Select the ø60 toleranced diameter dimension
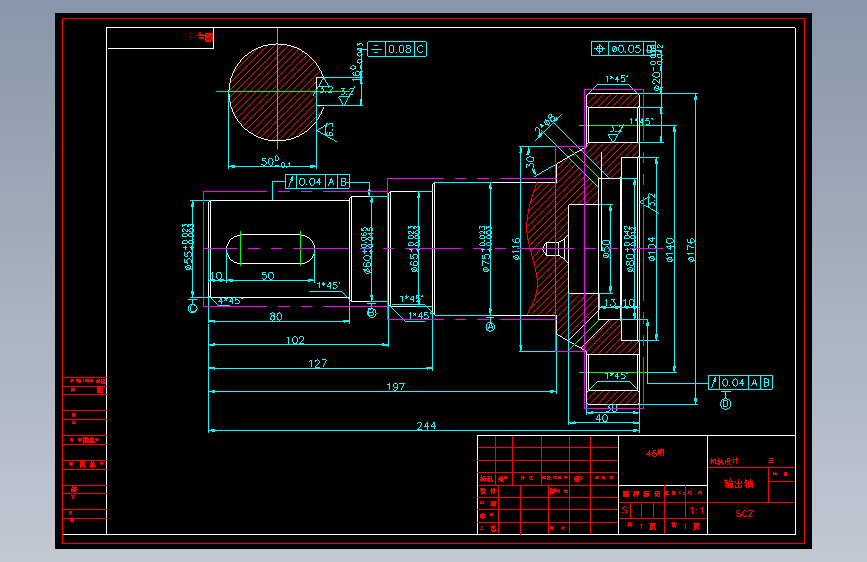867x562 pixels. 367,251
